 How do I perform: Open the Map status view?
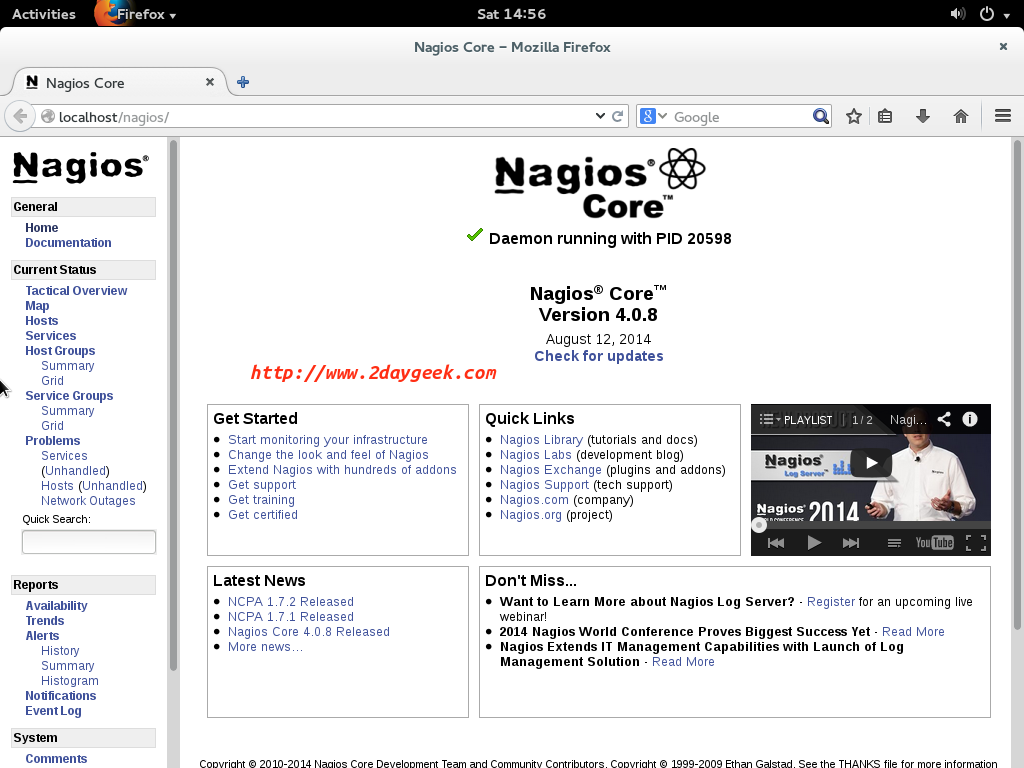[x=37, y=306]
